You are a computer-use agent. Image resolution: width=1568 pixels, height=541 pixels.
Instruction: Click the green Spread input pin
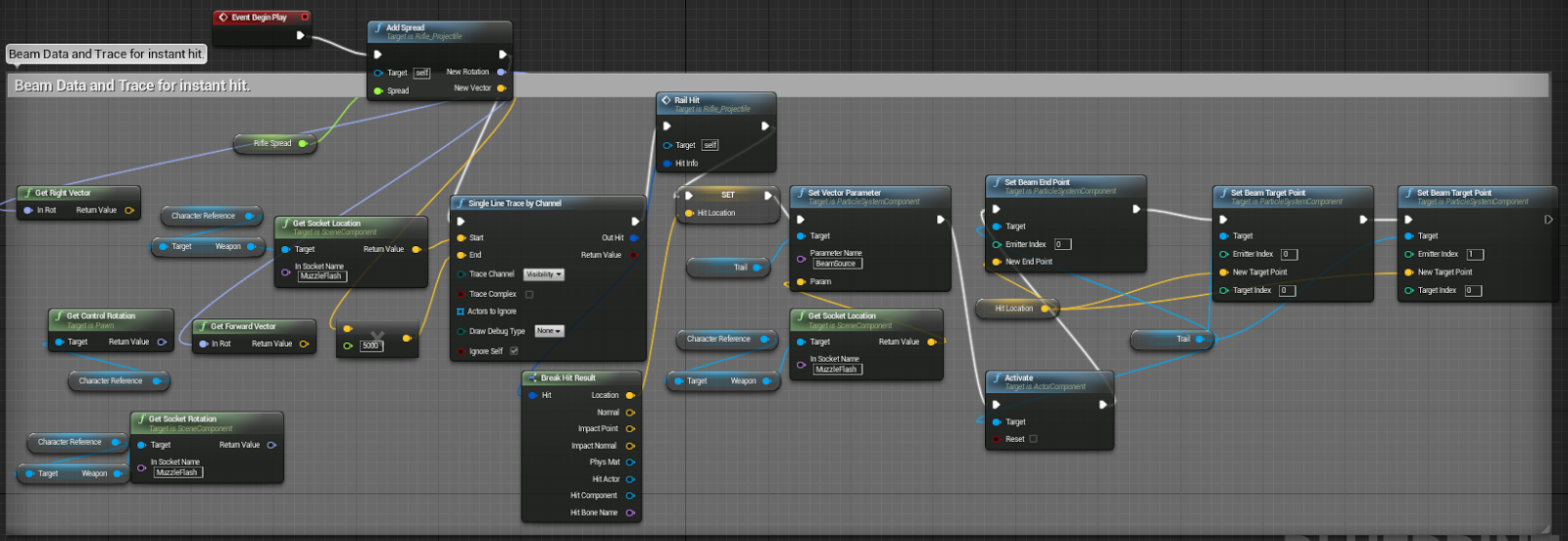coord(378,91)
